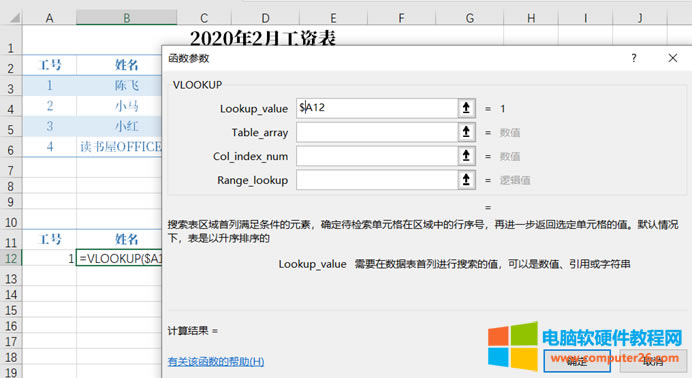The image size is (692, 378).
Task: Focus the Table_array input field
Action: (x=377, y=132)
